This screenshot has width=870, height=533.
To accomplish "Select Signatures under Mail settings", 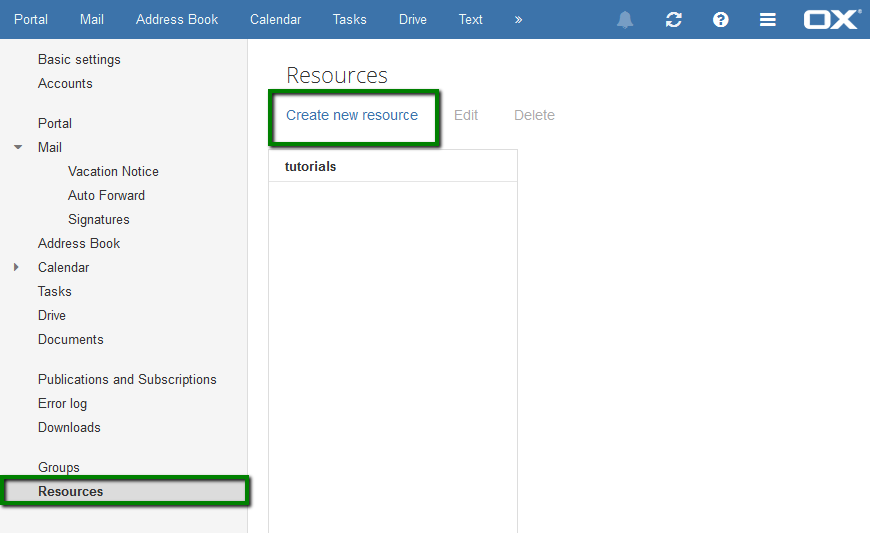I will tap(99, 220).
